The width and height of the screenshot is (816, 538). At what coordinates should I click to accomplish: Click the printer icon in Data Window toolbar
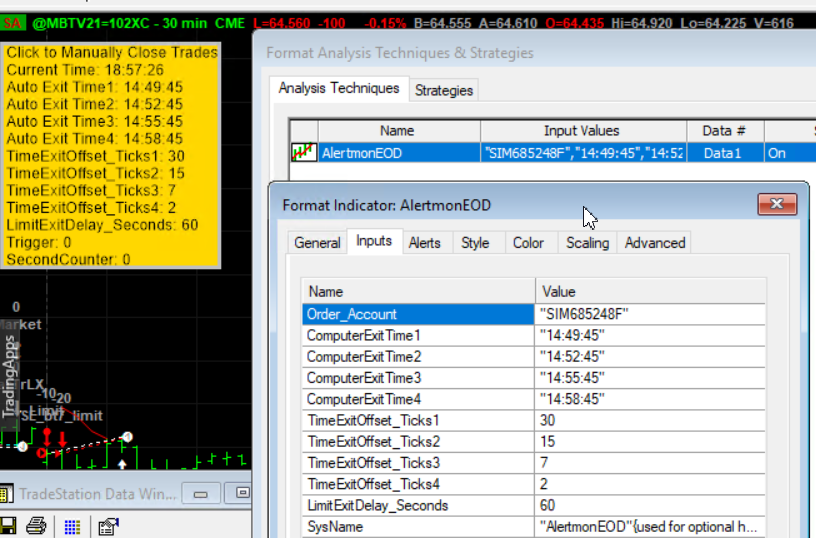(36, 526)
